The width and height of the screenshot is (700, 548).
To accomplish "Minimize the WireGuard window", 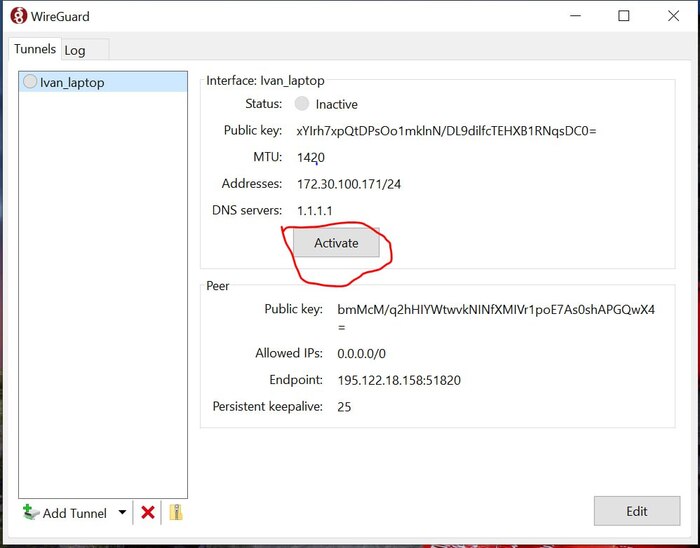I will pyautogui.click(x=576, y=16).
